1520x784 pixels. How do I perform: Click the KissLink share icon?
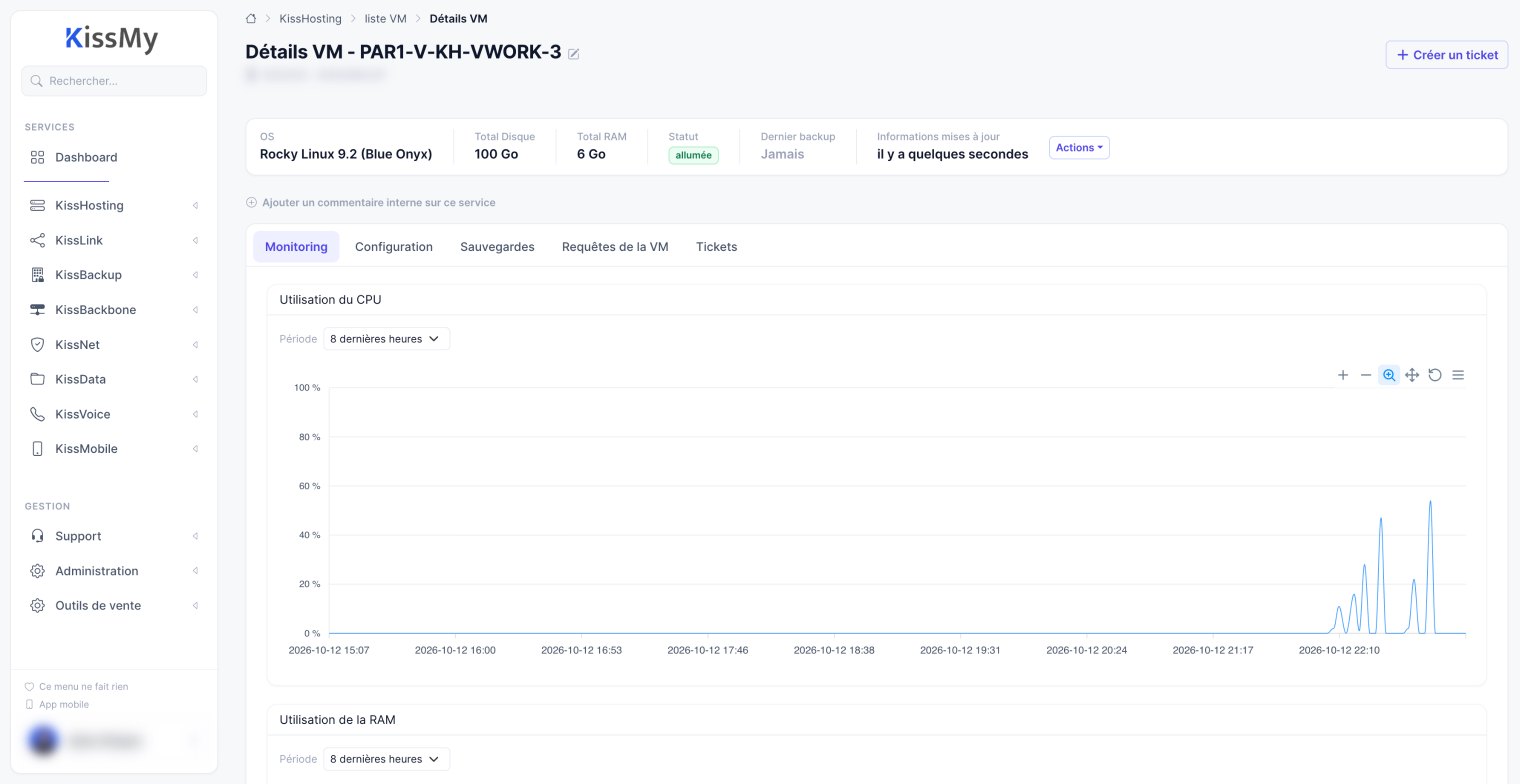point(38,241)
